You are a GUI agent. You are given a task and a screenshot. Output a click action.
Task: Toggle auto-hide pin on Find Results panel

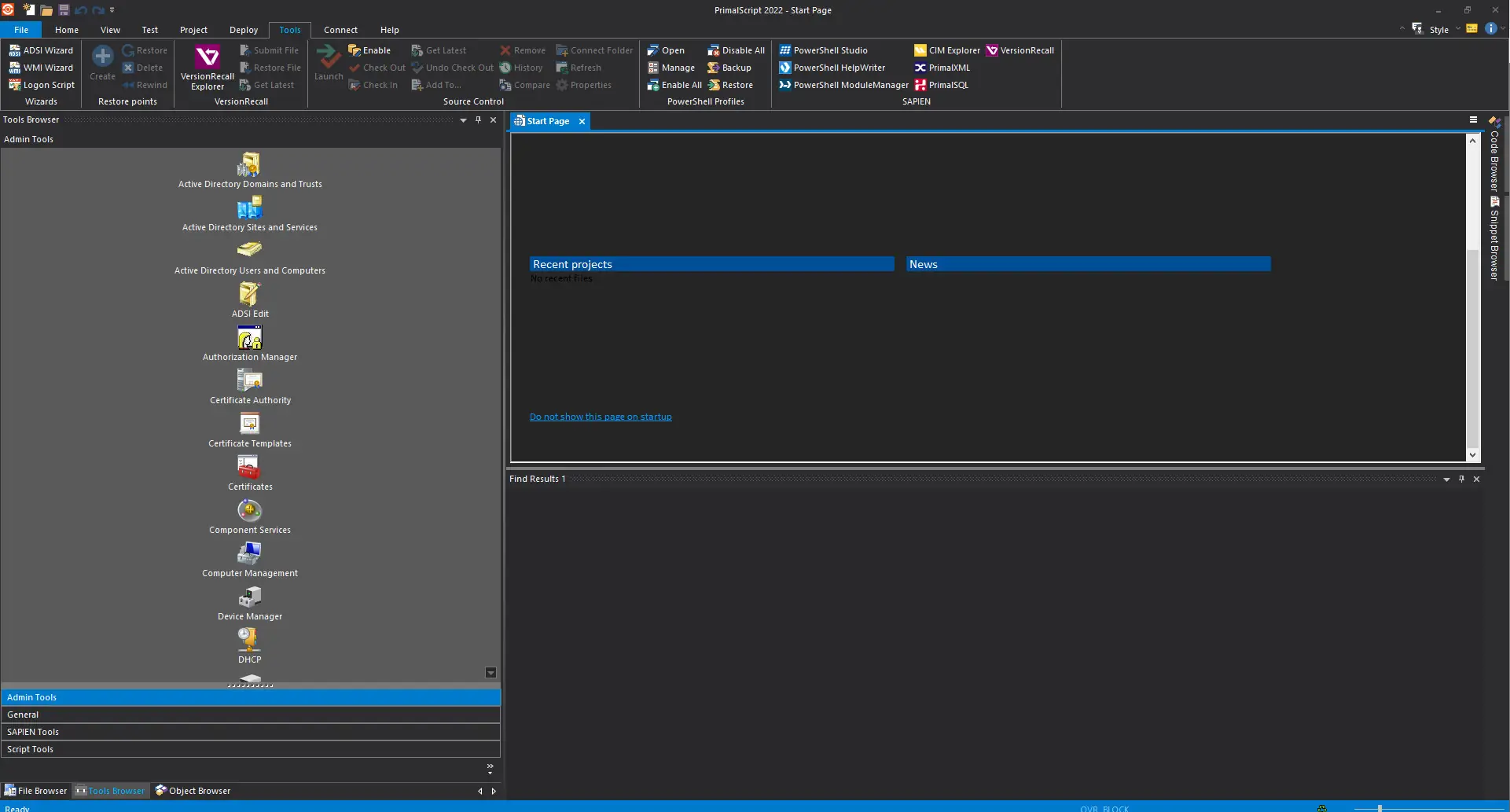[x=1461, y=479]
